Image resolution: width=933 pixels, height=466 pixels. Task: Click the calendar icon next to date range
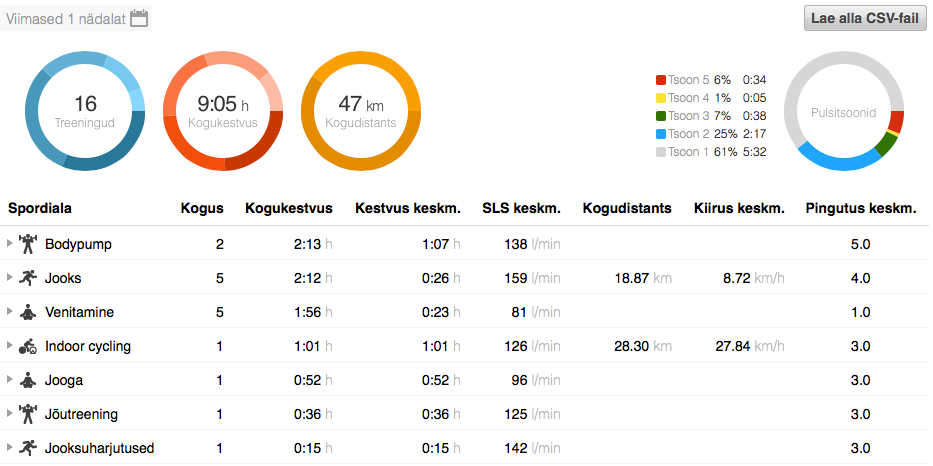click(140, 18)
